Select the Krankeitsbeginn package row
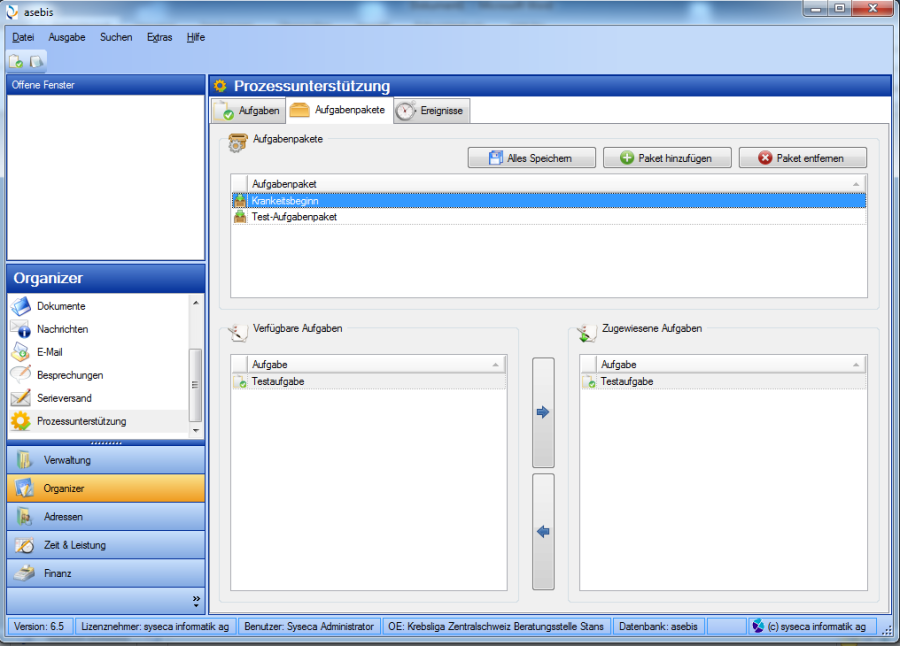Screen dimensions: 900x646 (549, 201)
